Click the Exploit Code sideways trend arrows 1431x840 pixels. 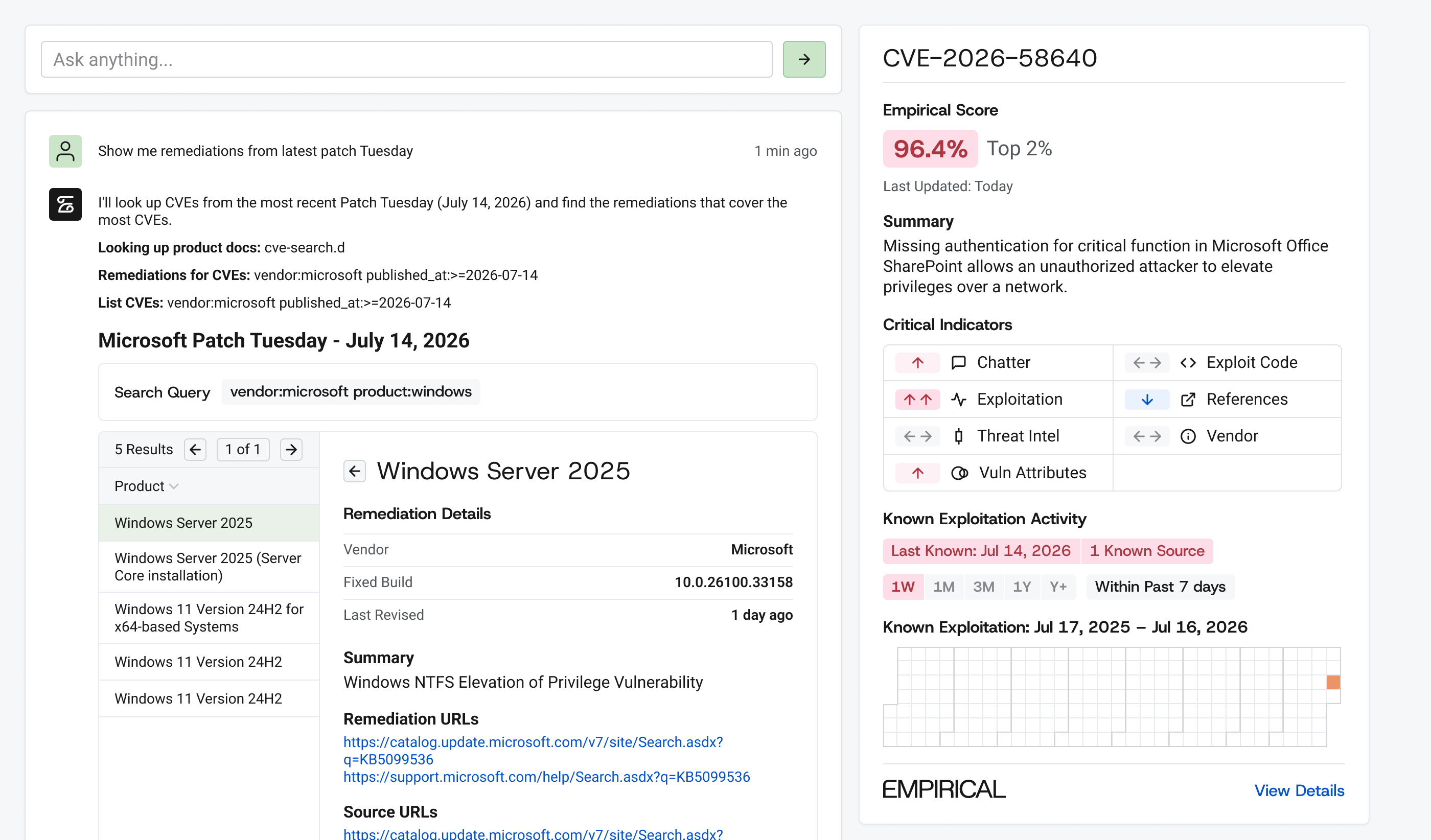click(x=1147, y=363)
